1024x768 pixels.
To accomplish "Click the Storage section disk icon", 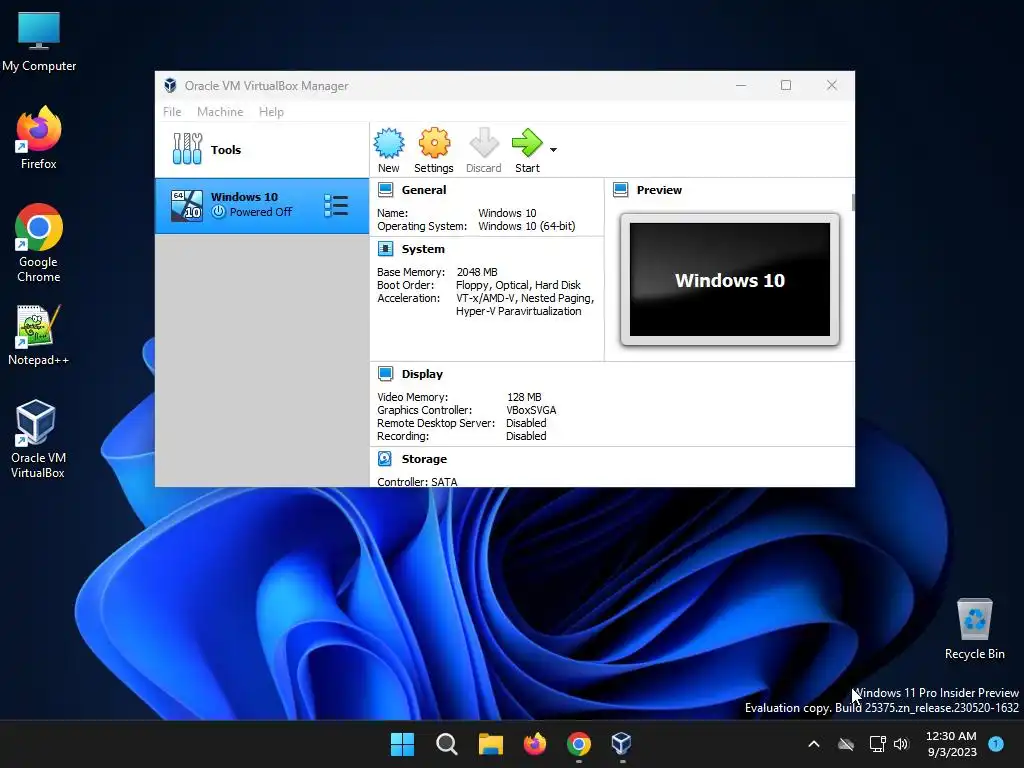I will click(385, 458).
